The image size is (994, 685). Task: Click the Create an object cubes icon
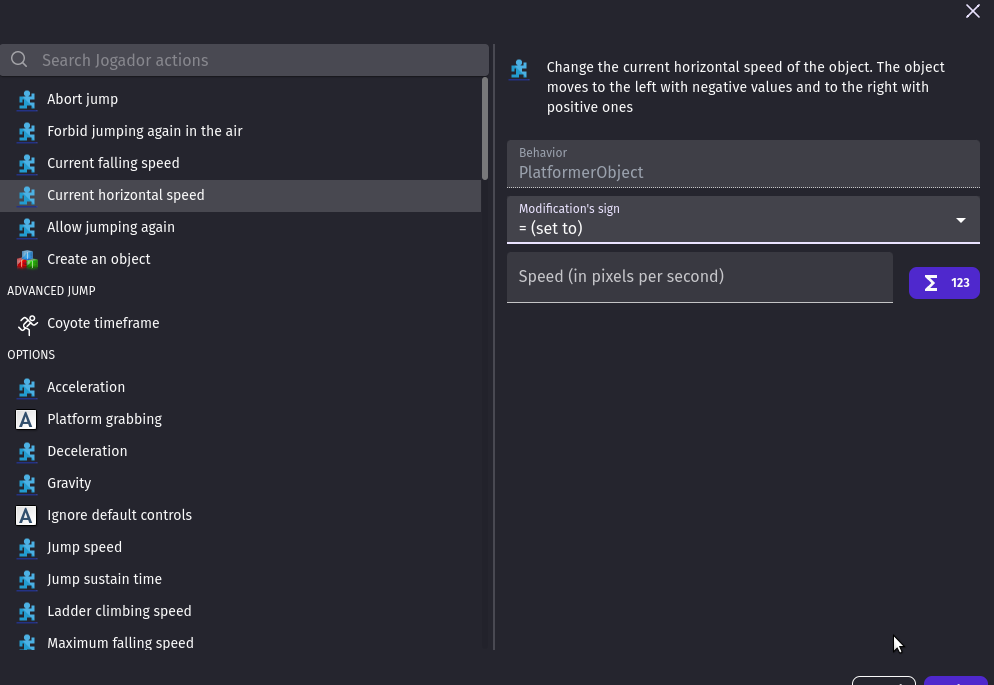27,260
